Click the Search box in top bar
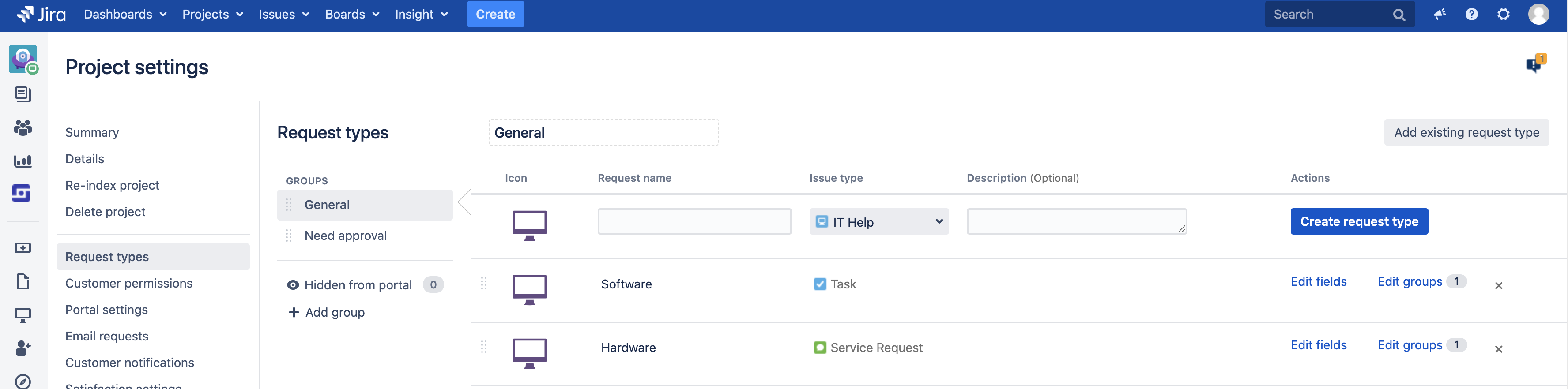Viewport: 1568px width, 389px height. [x=1339, y=14]
